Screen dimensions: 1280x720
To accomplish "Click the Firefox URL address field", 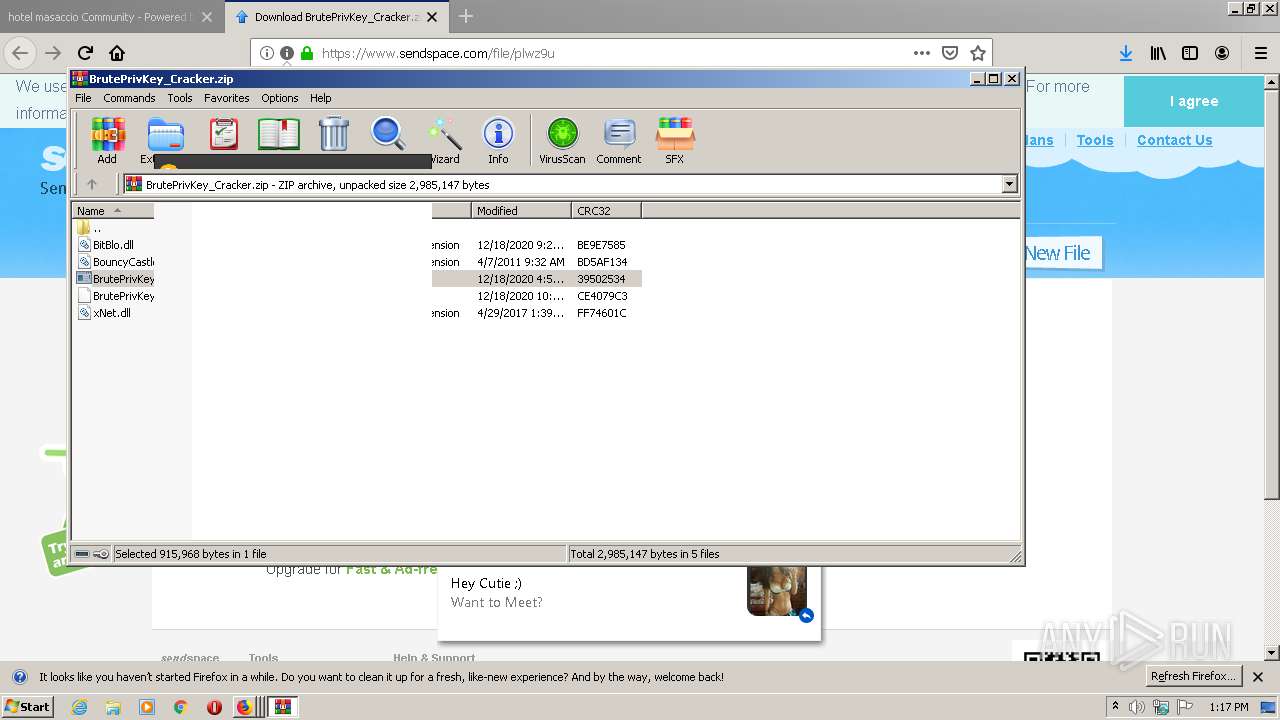I will pyautogui.click(x=610, y=53).
